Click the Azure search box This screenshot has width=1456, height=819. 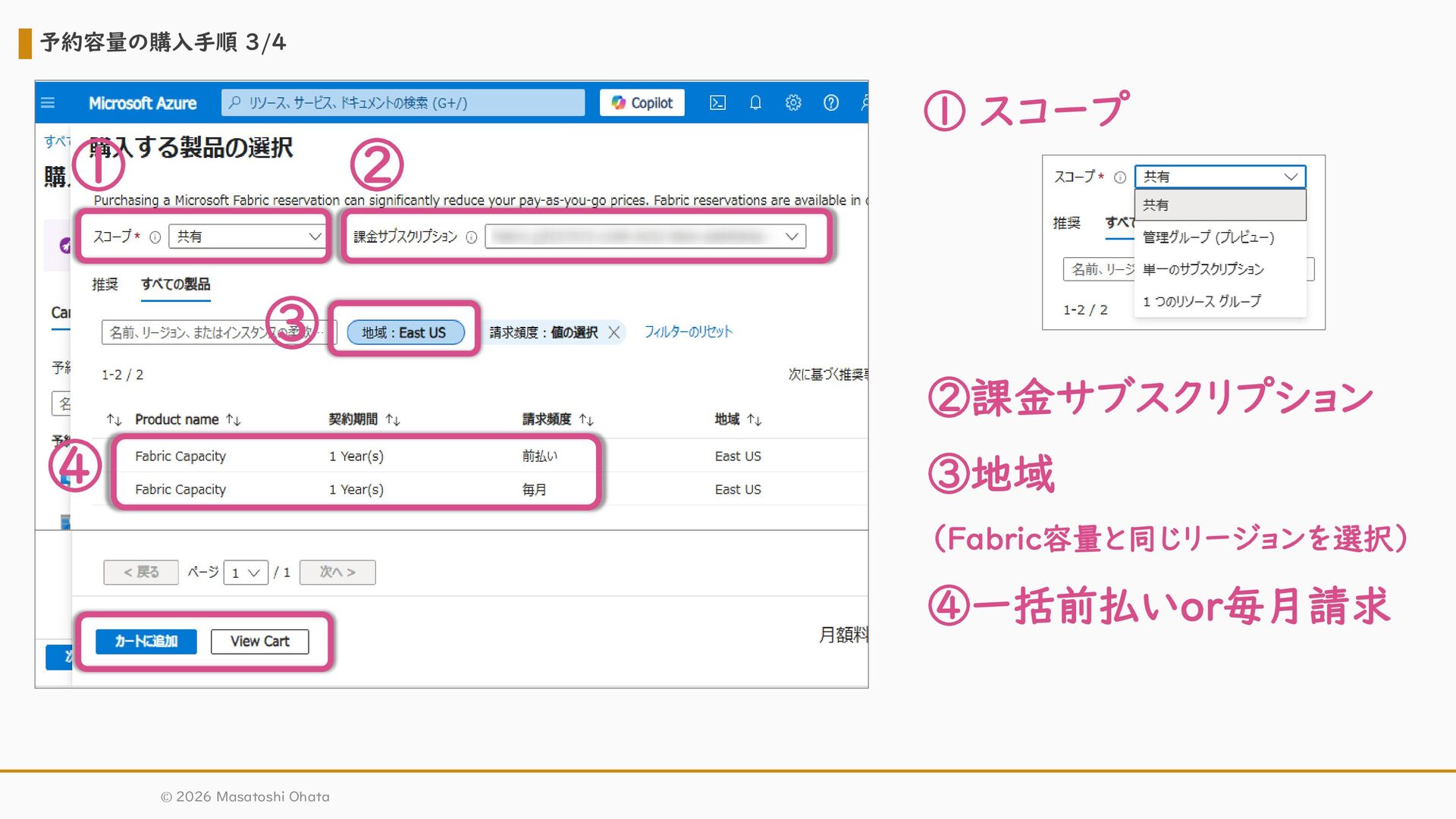(x=403, y=102)
